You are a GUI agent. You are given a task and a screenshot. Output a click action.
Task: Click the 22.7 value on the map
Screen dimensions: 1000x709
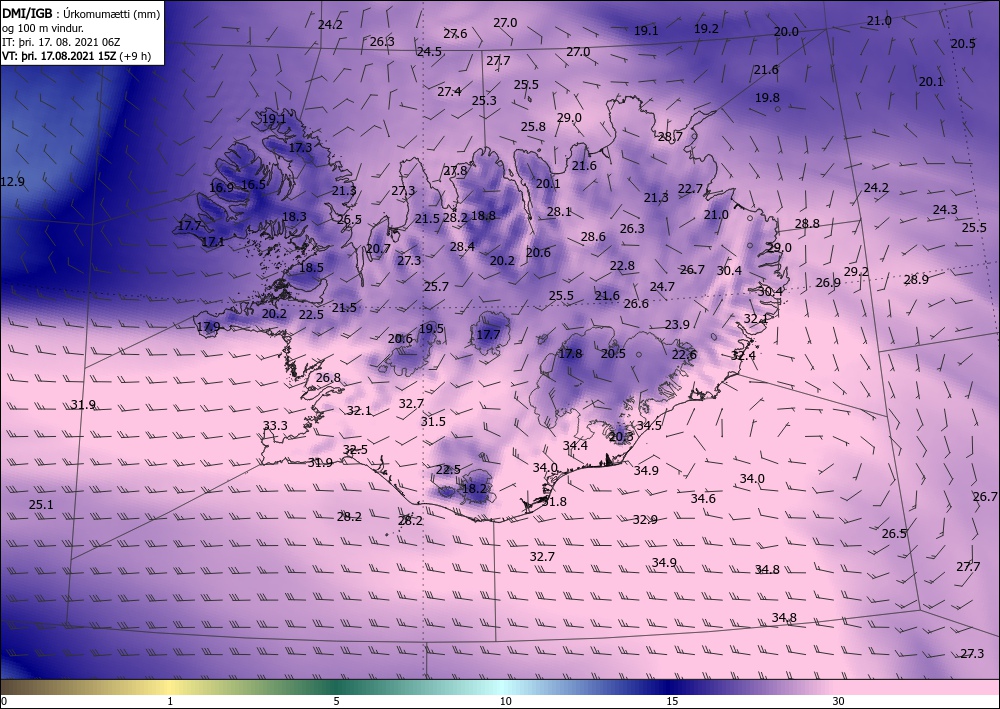pos(690,189)
